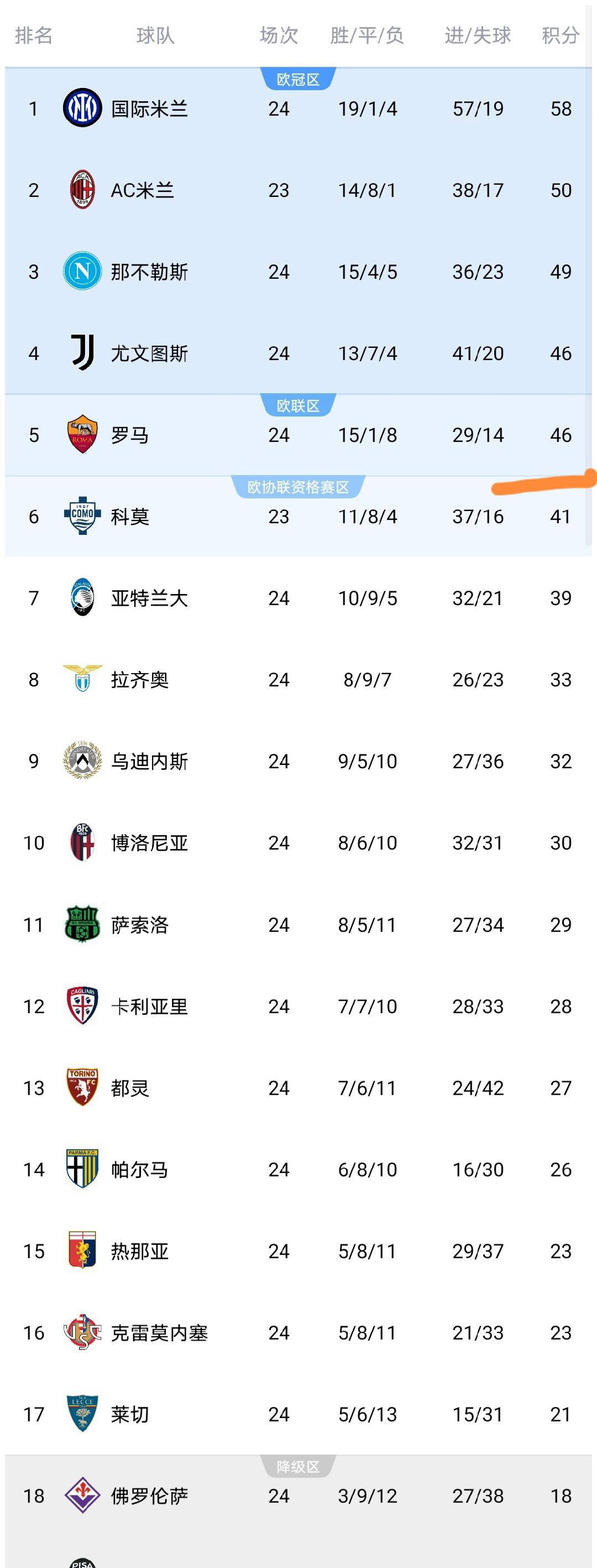The height and width of the screenshot is (1568, 597).
Task: Click the Bologna BFC crest
Action: (x=82, y=842)
